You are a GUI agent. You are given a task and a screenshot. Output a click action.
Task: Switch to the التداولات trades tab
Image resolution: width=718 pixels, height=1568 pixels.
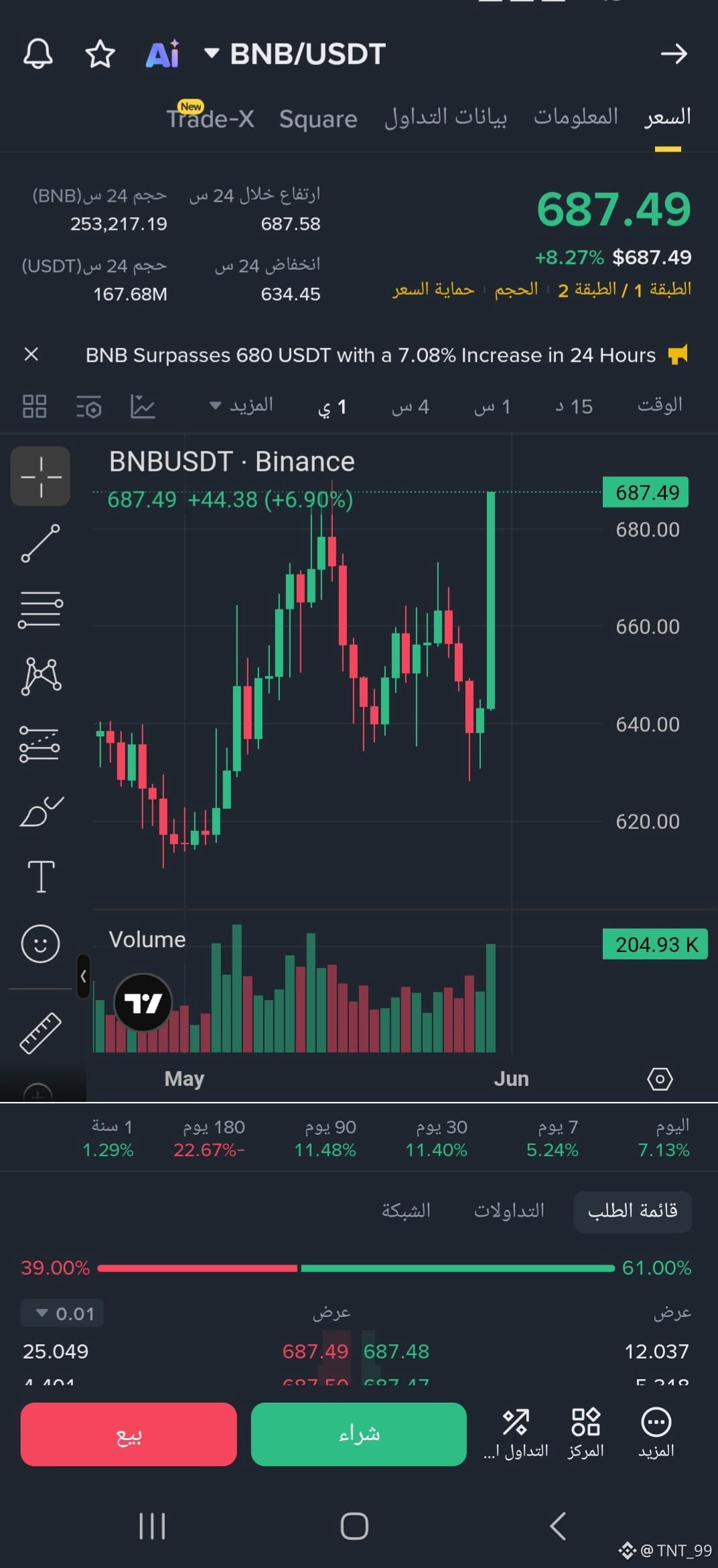[x=509, y=1211]
